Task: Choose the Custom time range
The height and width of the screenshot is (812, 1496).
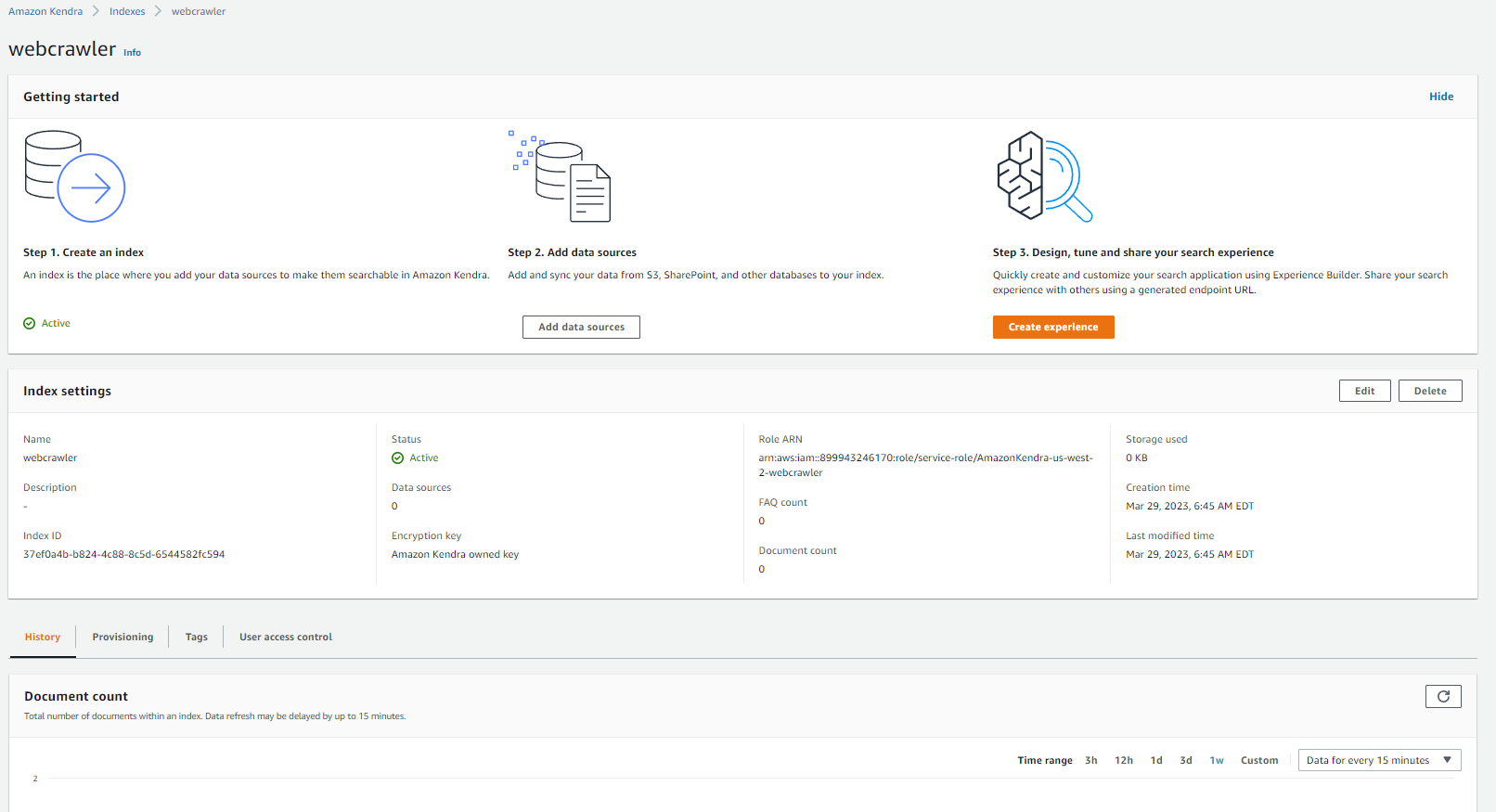Action: pyautogui.click(x=1259, y=760)
